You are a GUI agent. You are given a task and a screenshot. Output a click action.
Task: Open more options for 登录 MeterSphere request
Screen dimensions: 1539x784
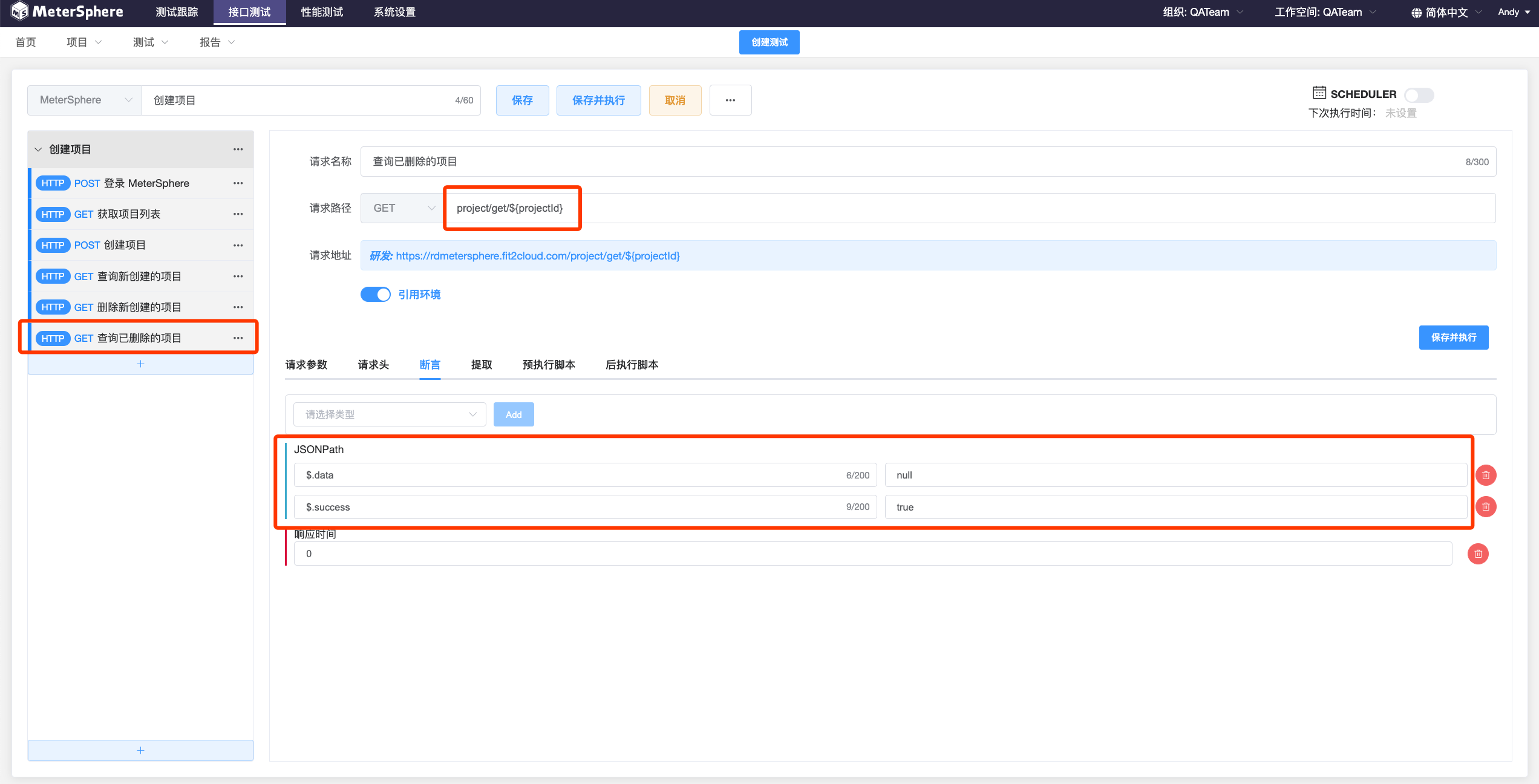(x=238, y=183)
